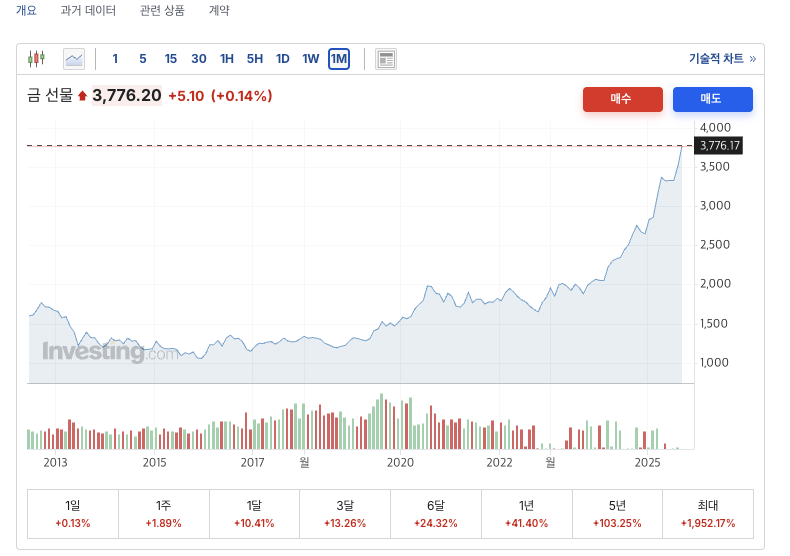Click the 3,776.17 price marker on axis
This screenshot has height=556, width=790.
[720, 146]
